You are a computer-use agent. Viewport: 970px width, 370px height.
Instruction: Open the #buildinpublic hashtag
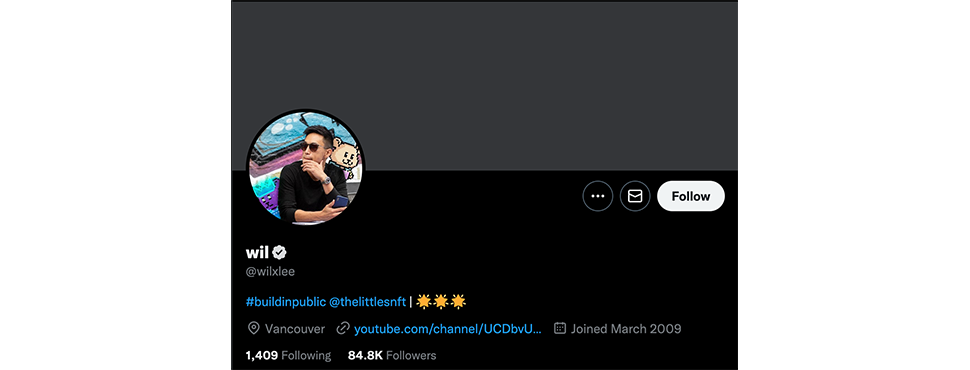[x=285, y=302]
